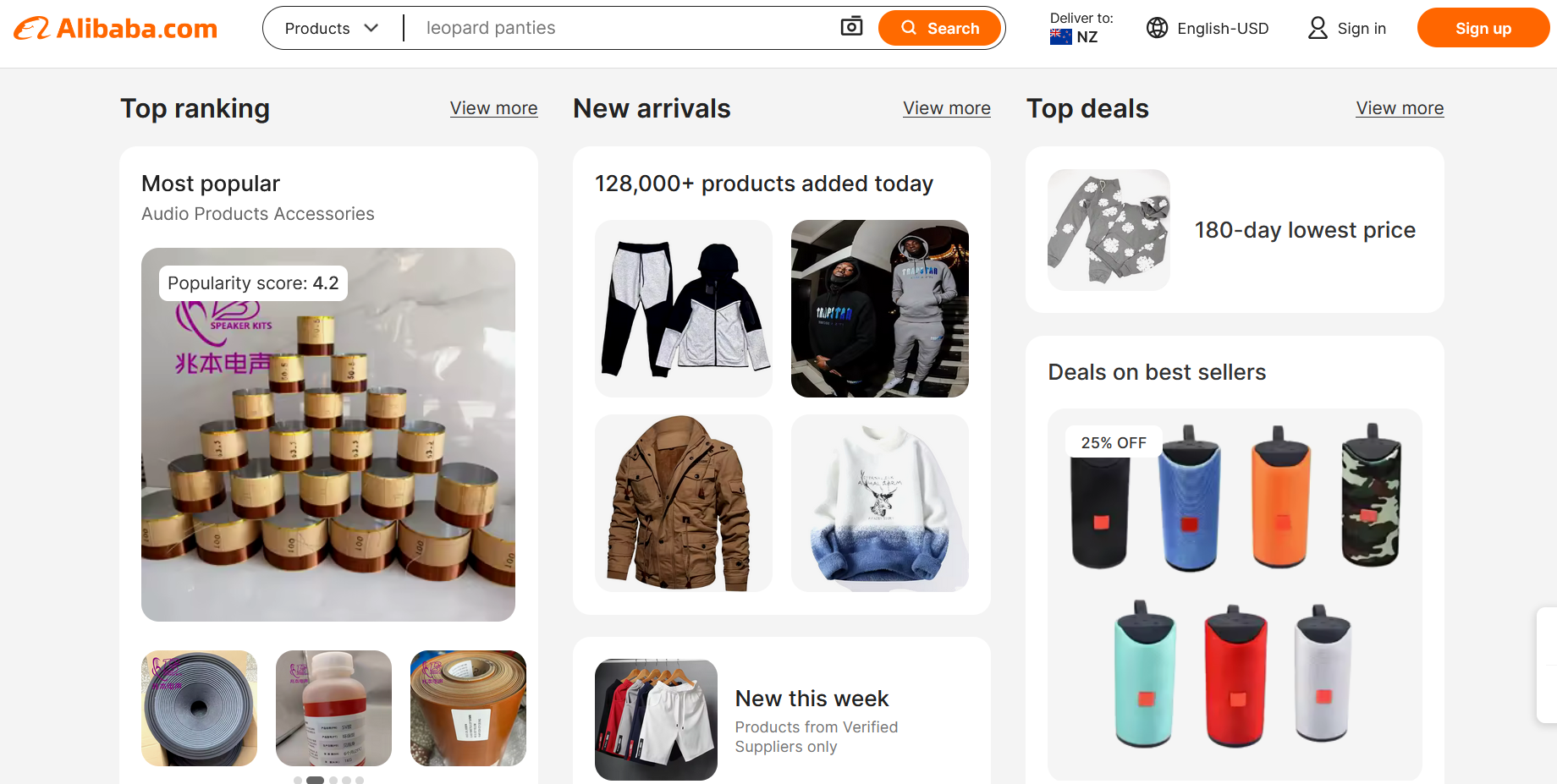
Task: Click the user profile icon
Action: pos(1318,28)
